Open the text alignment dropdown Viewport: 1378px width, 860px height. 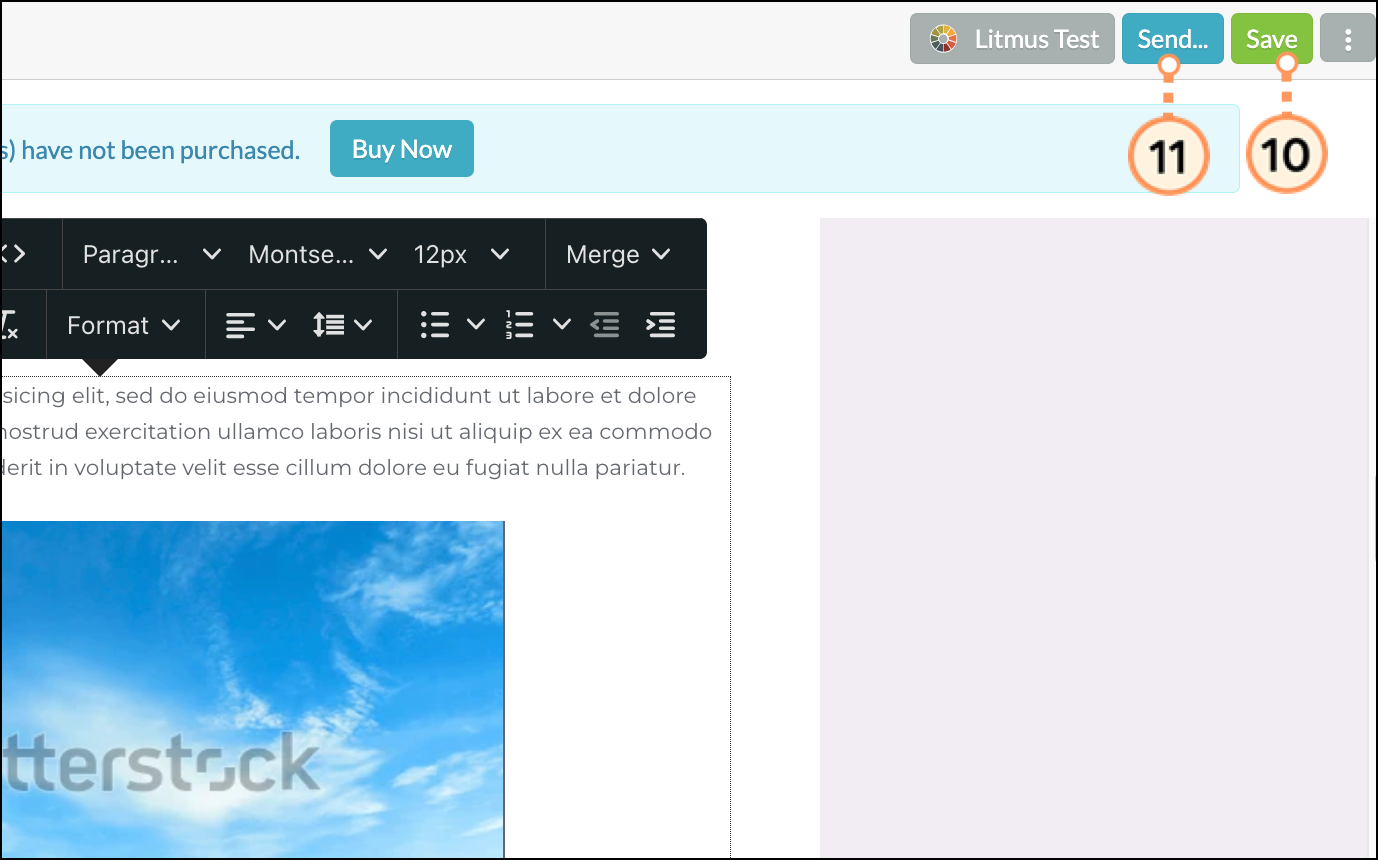point(256,325)
